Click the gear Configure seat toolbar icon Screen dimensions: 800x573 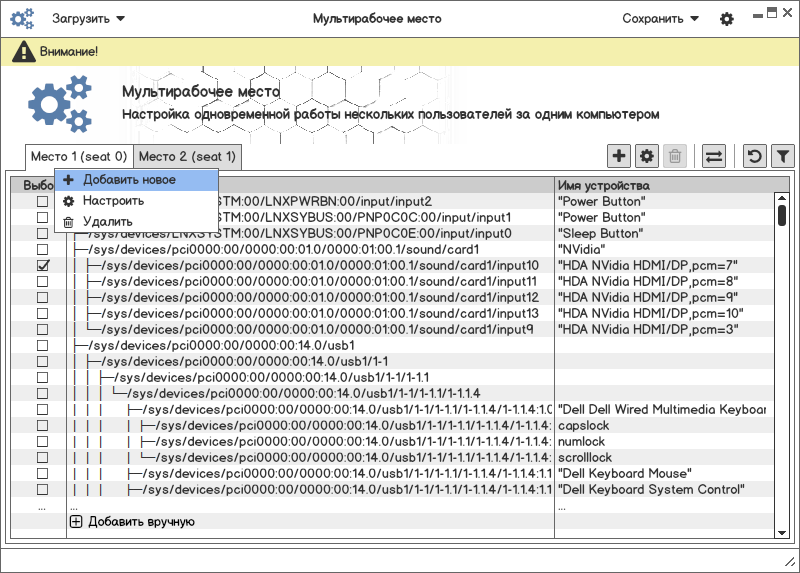click(x=647, y=156)
